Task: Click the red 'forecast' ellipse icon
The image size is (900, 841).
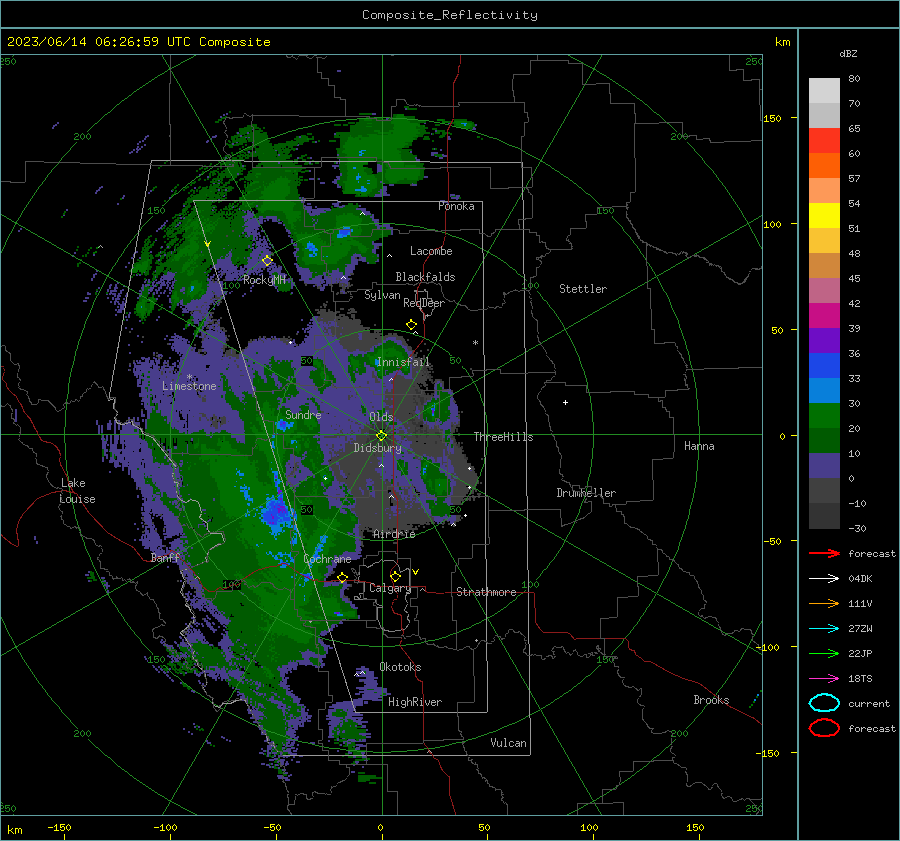Action: (824, 728)
